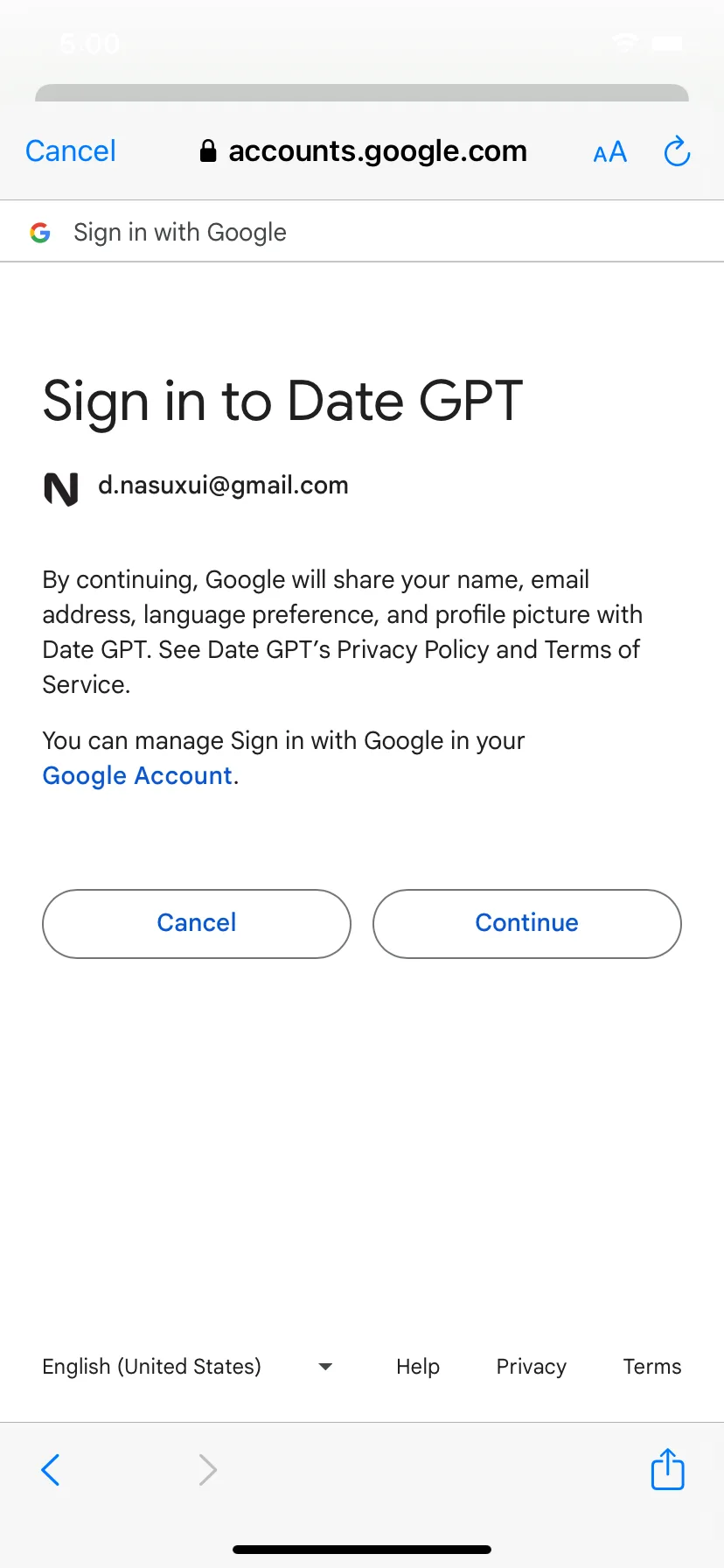Viewport: 724px width, 1568px height.
Task: Open the AA text size menu
Action: coord(610,152)
